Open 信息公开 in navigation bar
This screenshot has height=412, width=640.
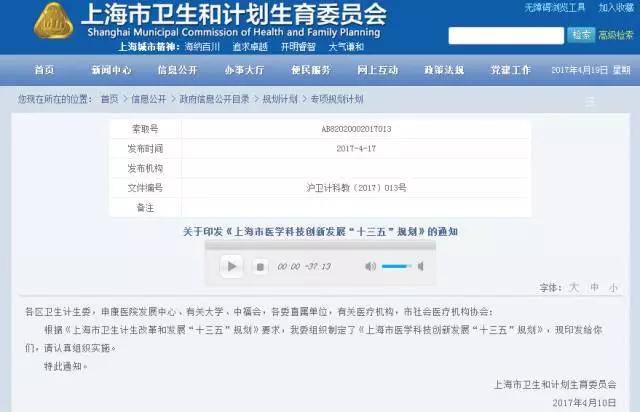click(x=178, y=70)
